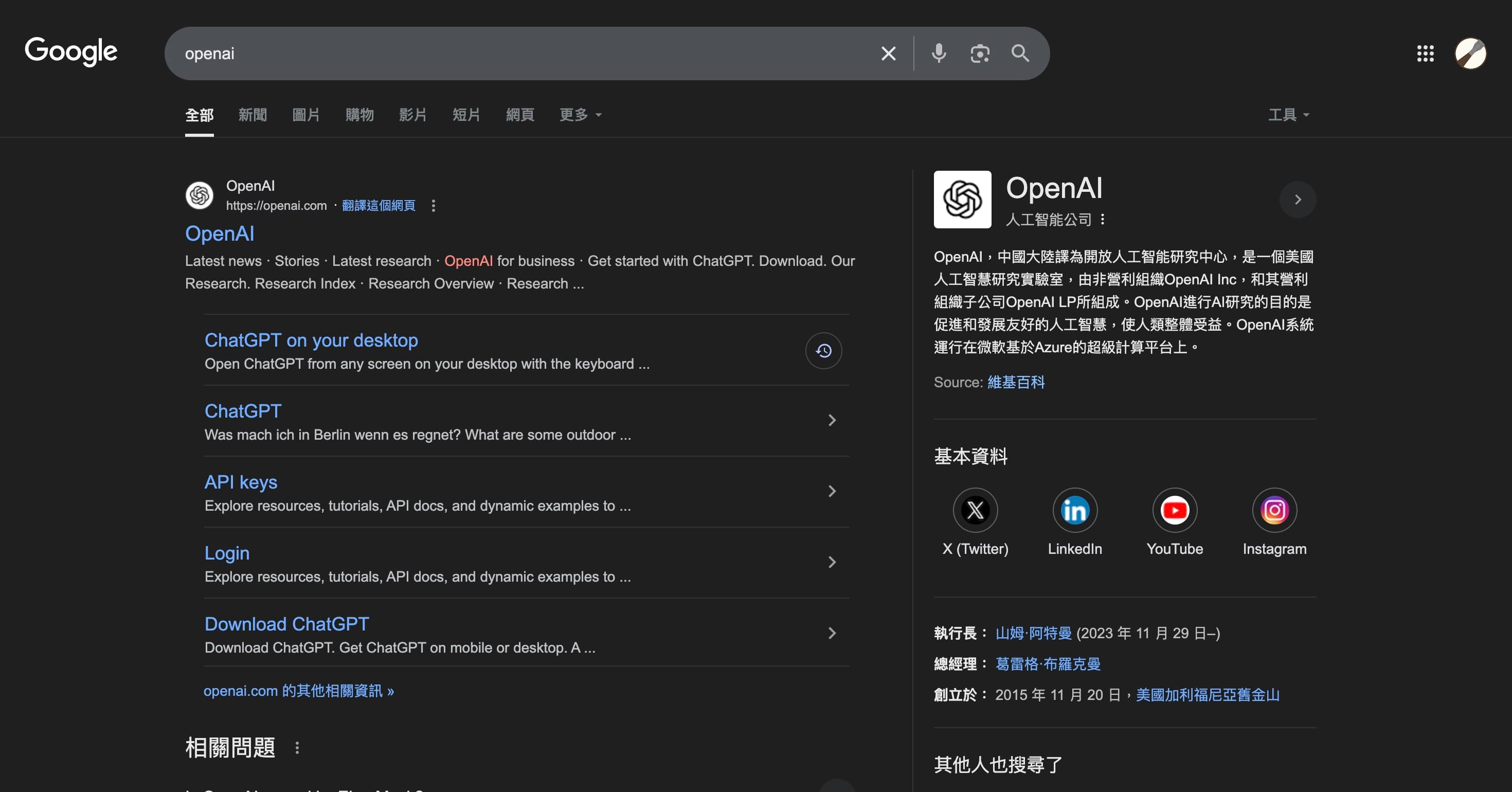The height and width of the screenshot is (792, 1512).
Task: Clear the search query with the X
Action: point(888,53)
